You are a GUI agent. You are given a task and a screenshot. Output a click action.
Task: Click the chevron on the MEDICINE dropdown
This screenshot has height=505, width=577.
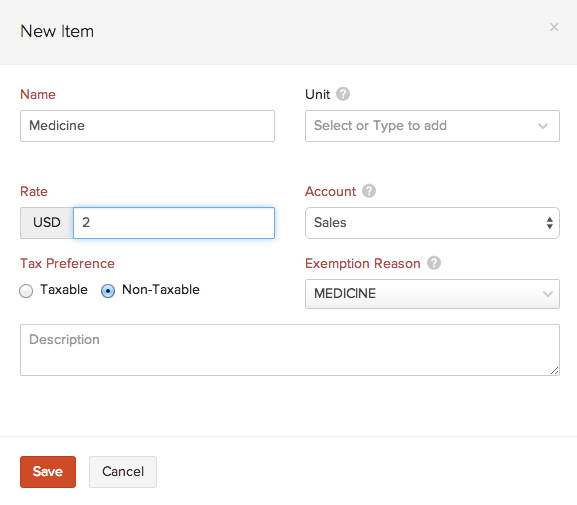548,294
